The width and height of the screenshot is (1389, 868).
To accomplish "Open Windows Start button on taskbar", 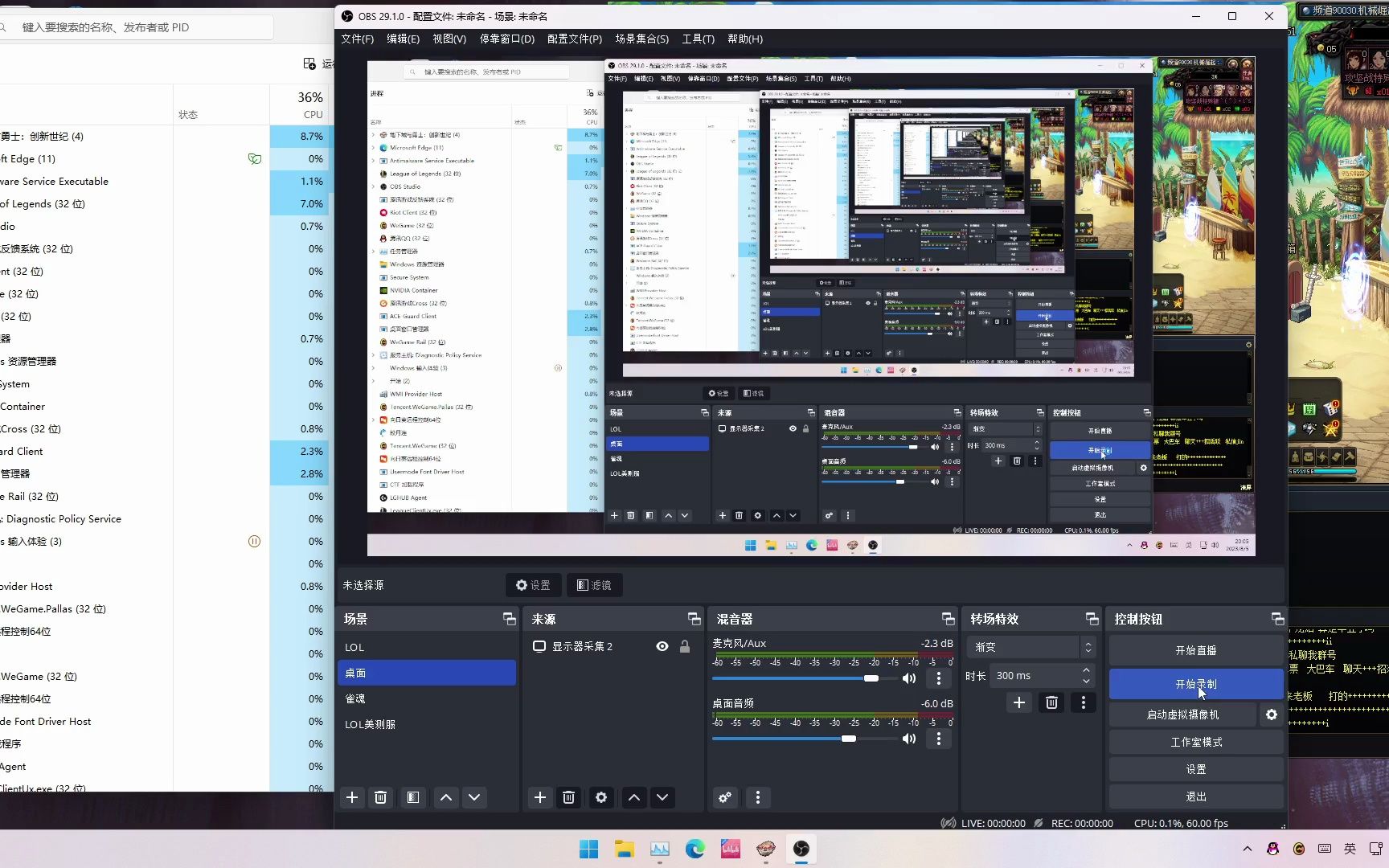I will (x=589, y=849).
